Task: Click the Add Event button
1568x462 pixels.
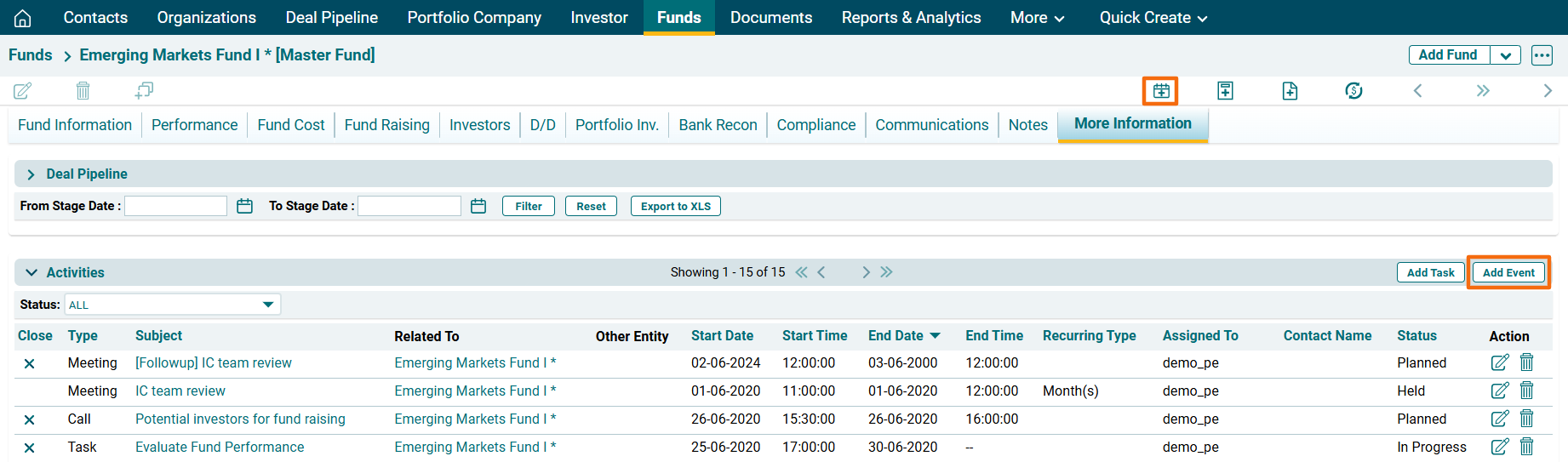Action: [1508, 273]
